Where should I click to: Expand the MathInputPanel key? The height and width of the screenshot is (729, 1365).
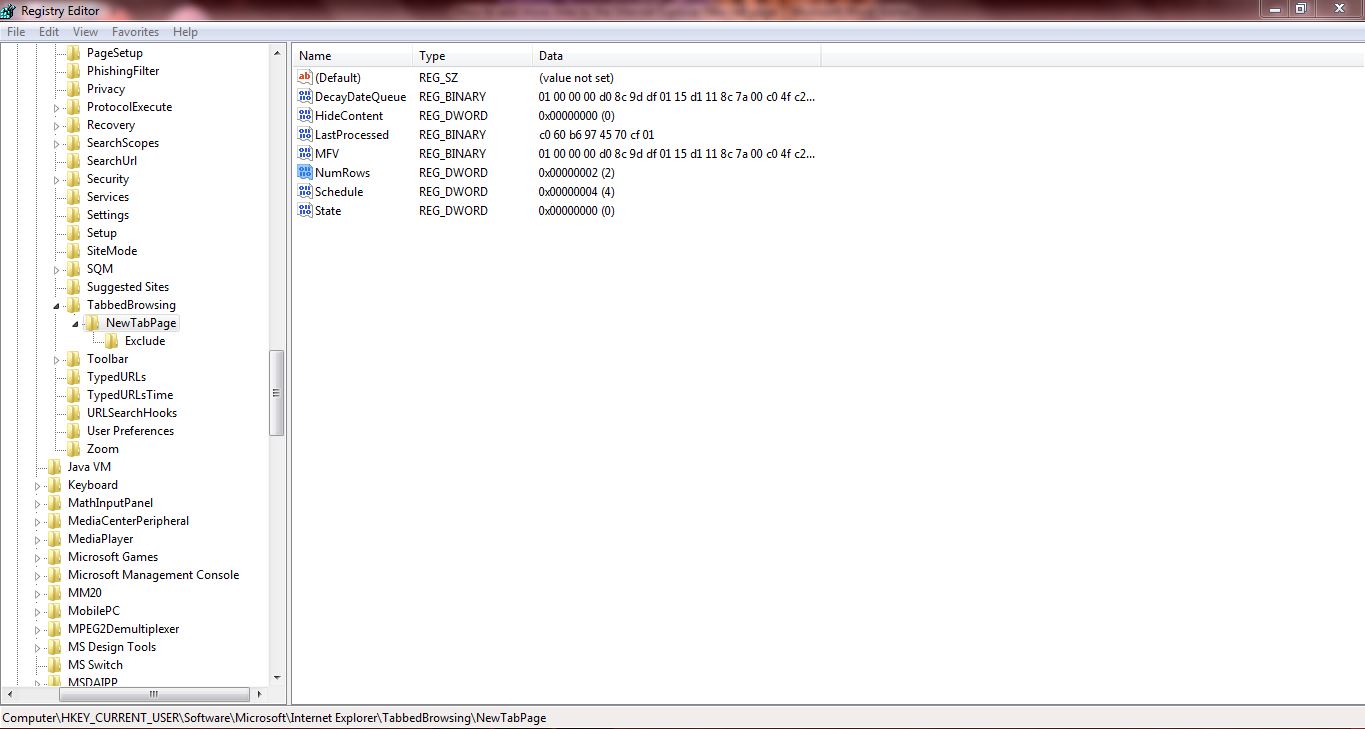coord(38,503)
